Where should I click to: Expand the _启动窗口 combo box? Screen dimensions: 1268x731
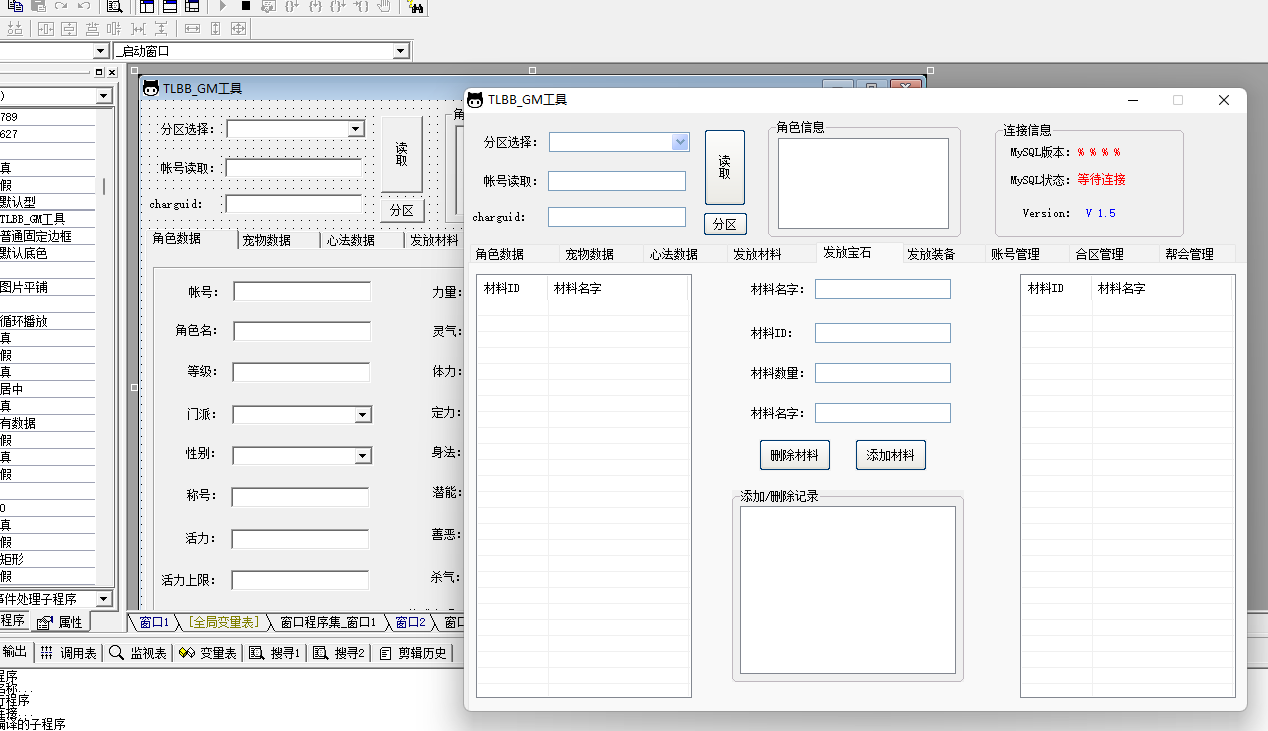pyautogui.click(x=400, y=51)
